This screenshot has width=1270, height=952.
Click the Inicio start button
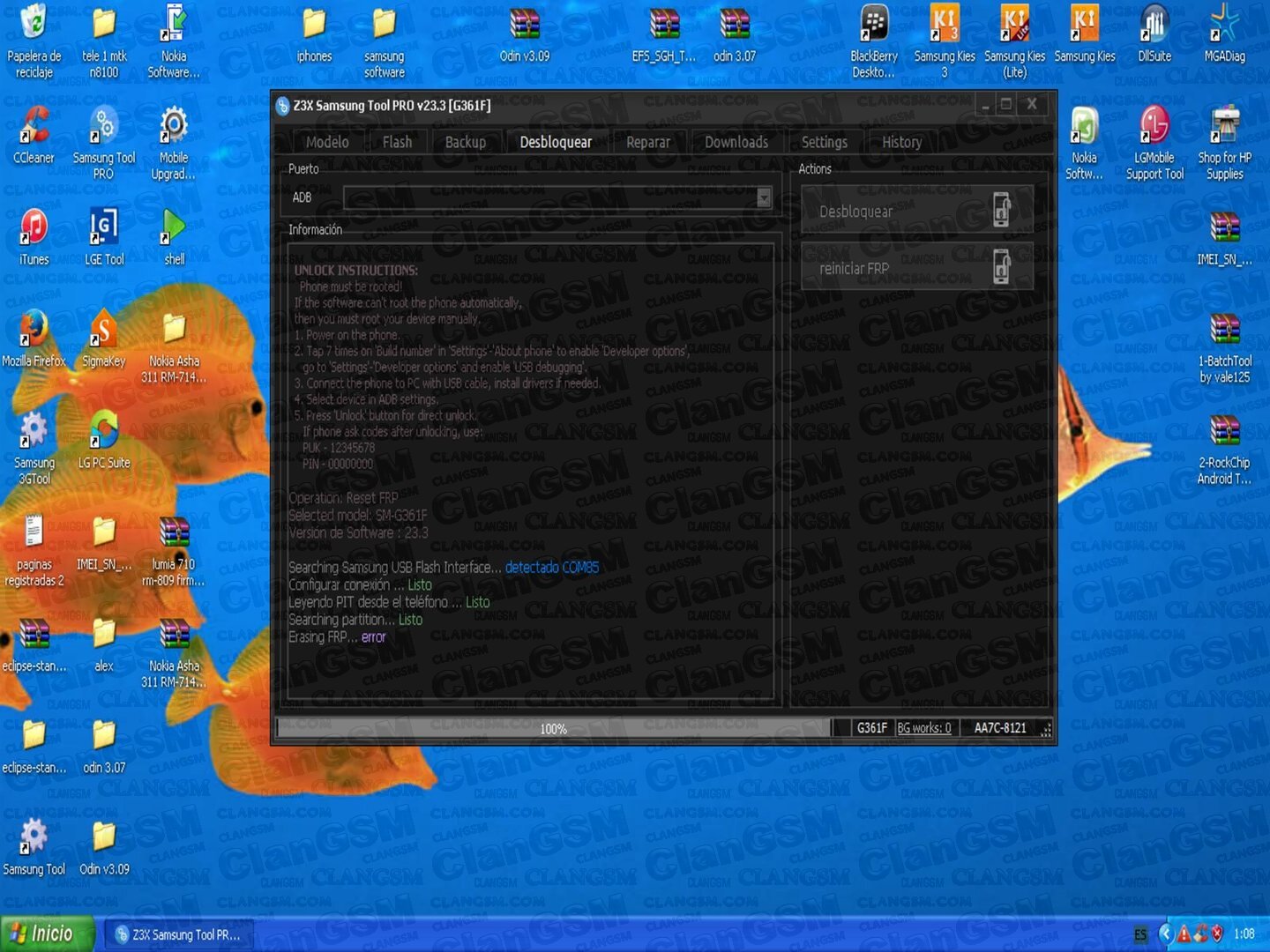[49, 933]
